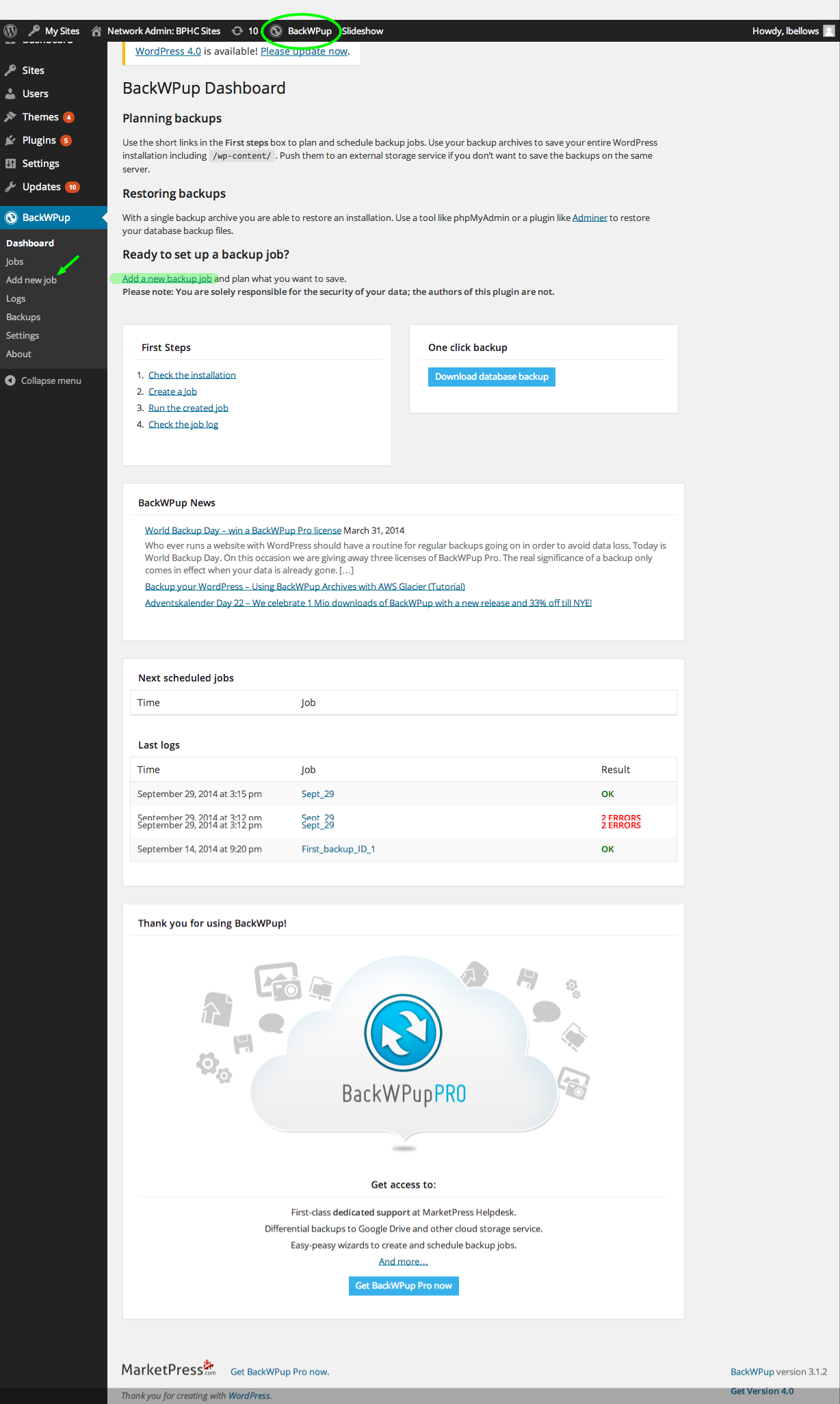The height and width of the screenshot is (1404, 840).
Task: Click the WordPress logo in admin bar
Action: [10, 31]
